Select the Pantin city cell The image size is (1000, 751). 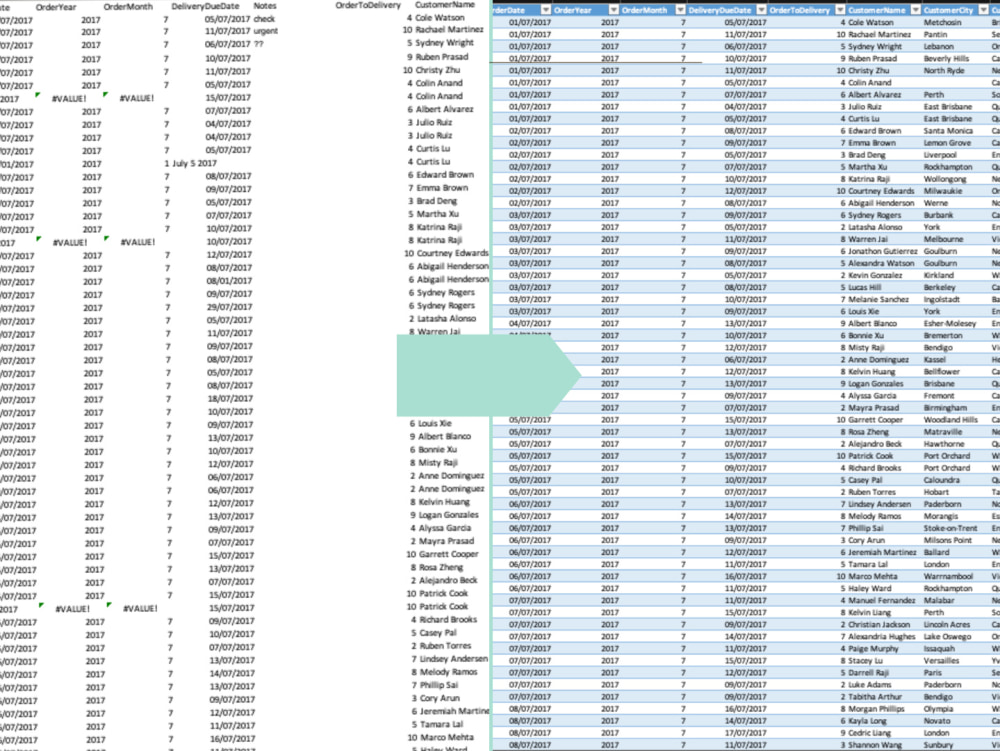[936, 34]
